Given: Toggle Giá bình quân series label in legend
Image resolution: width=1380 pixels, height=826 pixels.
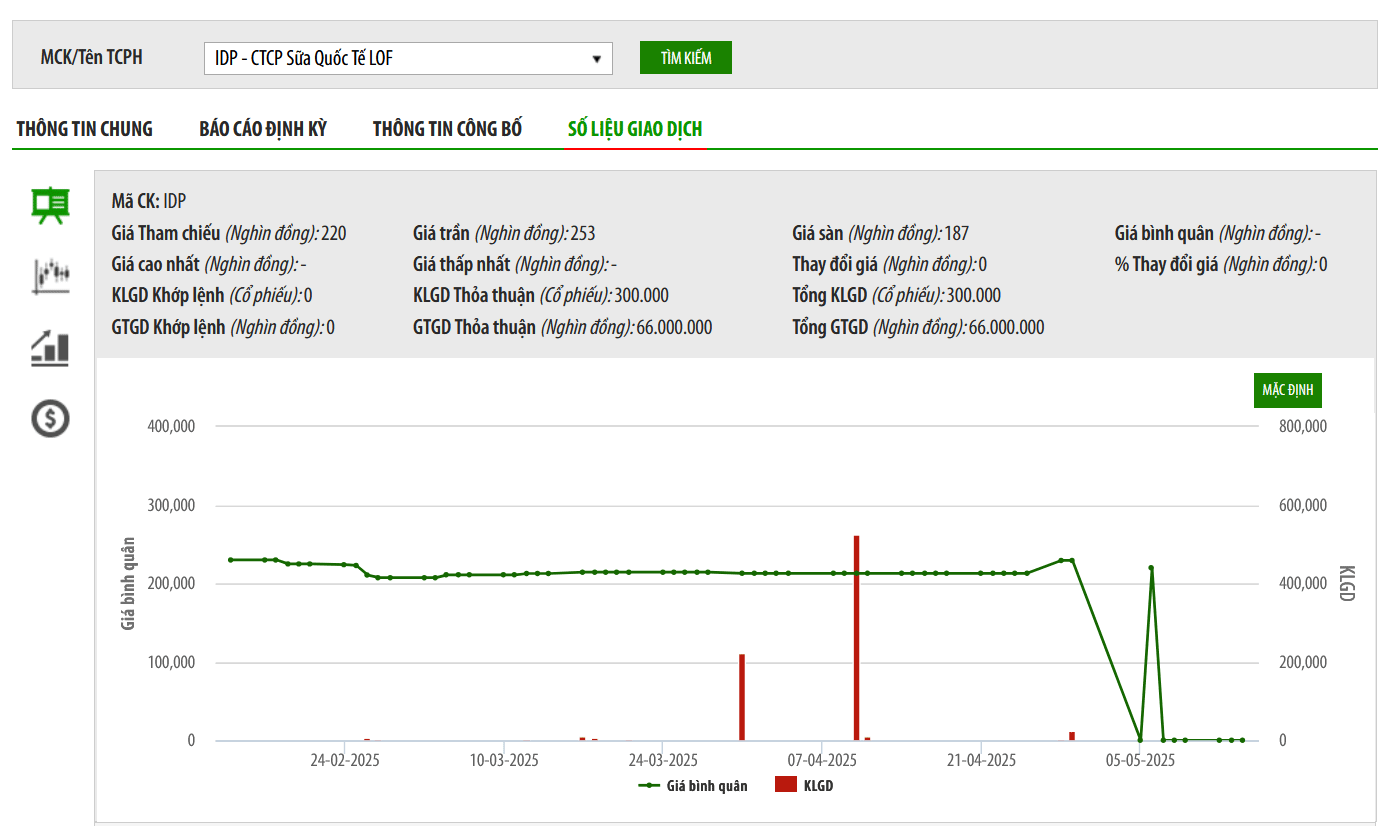Looking at the screenshot, I should (x=706, y=786).
